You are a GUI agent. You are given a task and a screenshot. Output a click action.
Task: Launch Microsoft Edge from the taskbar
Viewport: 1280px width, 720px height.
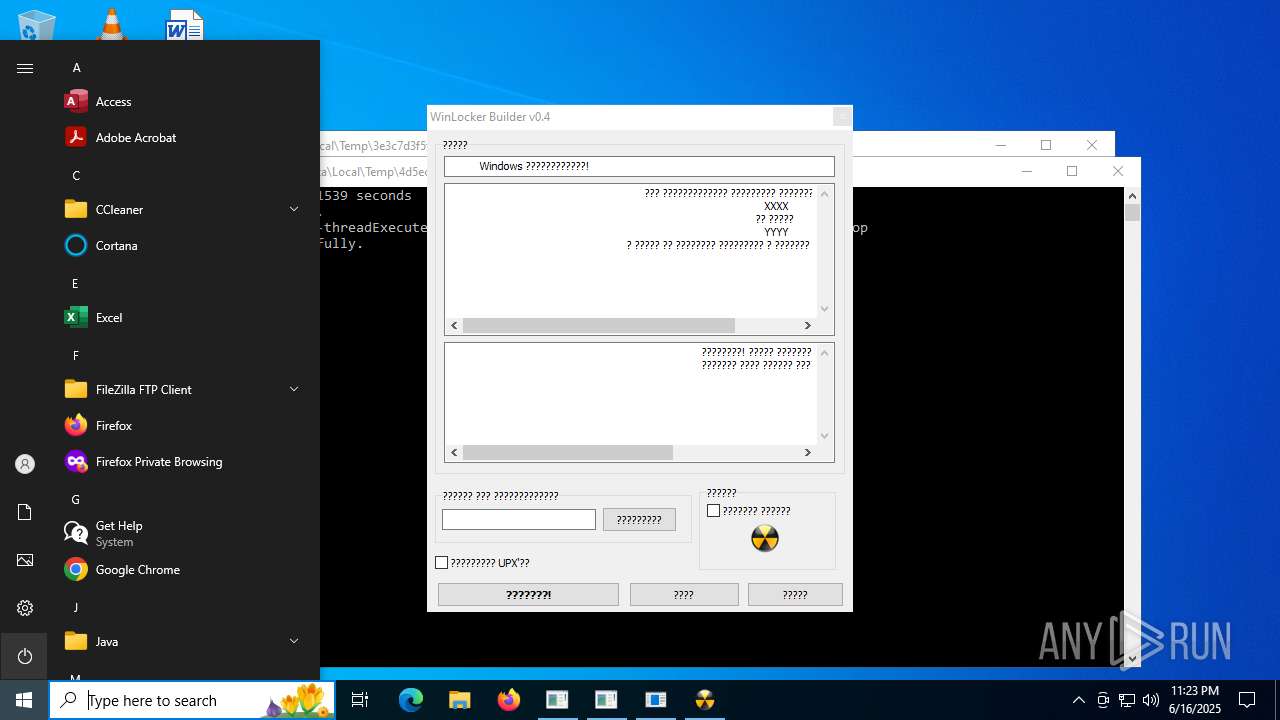pyautogui.click(x=411, y=700)
